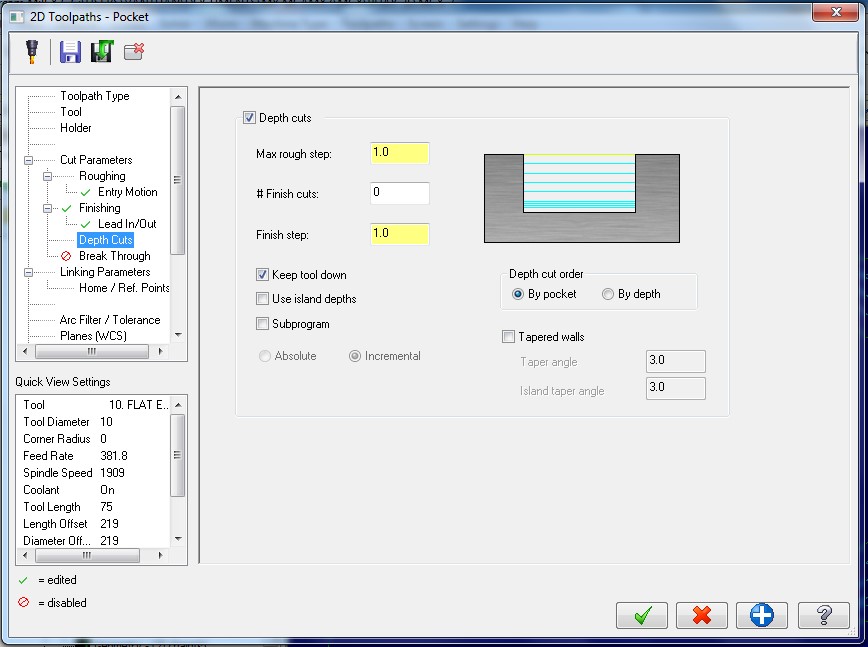The width and height of the screenshot is (868, 647).
Task: Click tree panel scroll down arrow
Action: pos(178,335)
